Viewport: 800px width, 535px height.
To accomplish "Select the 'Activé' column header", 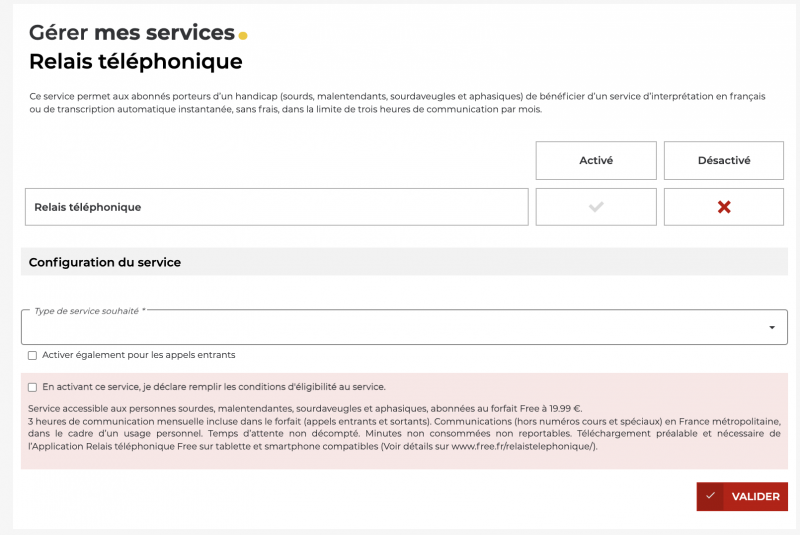I will point(596,160).
